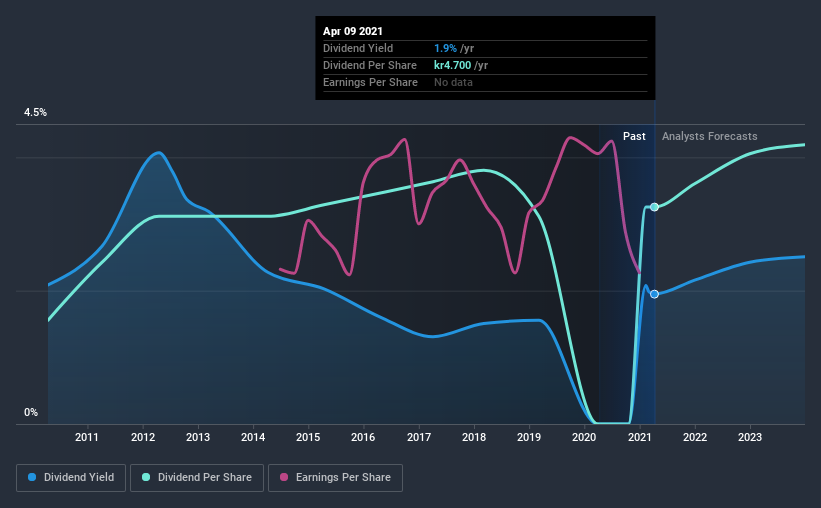This screenshot has height=508, width=821.
Task: Click the 2013 x-axis label
Action: click(198, 437)
